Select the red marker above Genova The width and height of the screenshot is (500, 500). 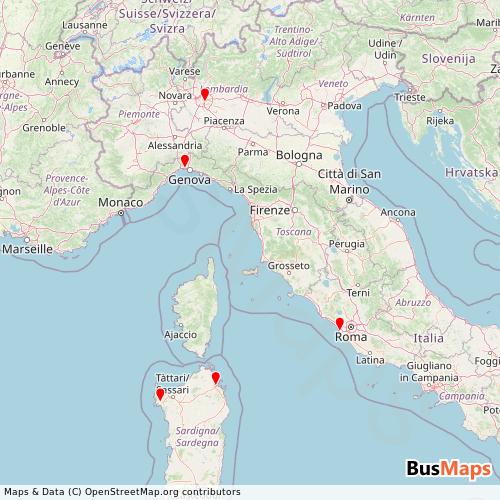(185, 160)
